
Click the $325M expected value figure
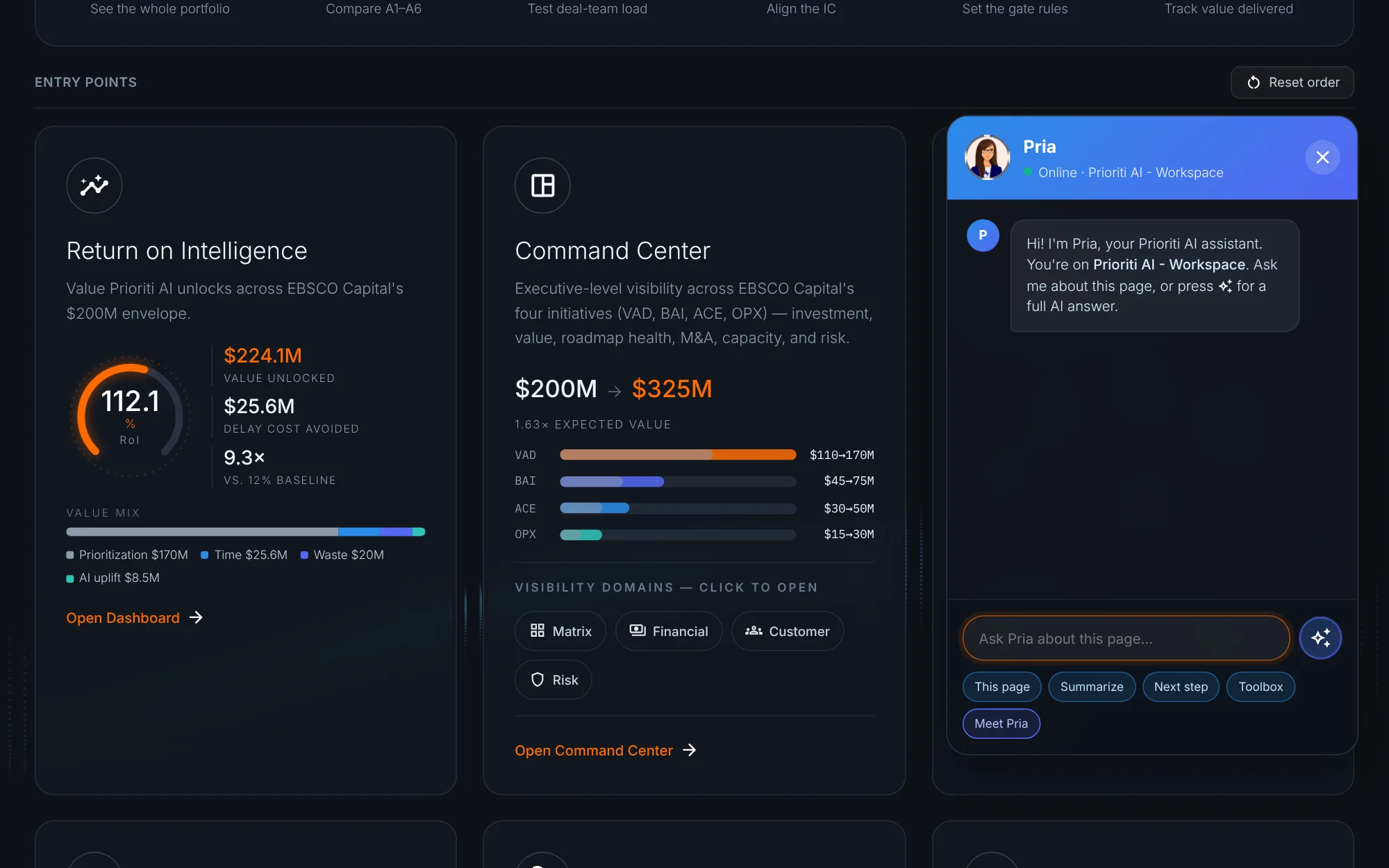coord(672,389)
